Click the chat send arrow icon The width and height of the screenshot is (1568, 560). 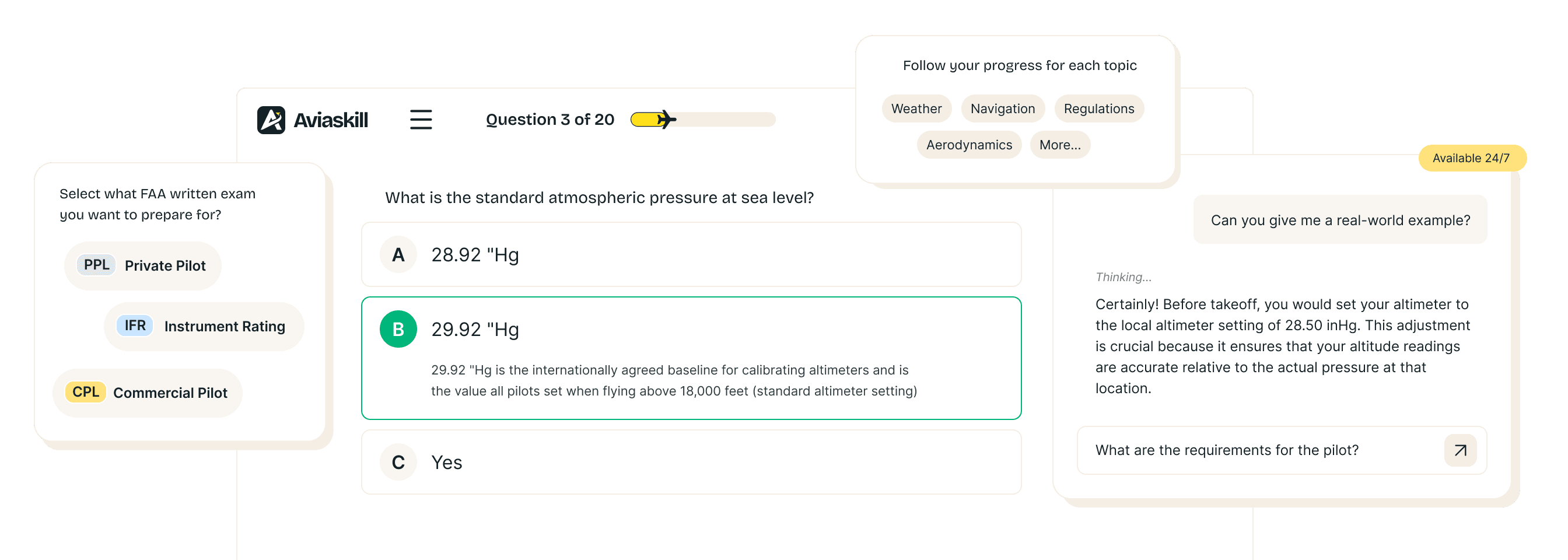click(1459, 450)
